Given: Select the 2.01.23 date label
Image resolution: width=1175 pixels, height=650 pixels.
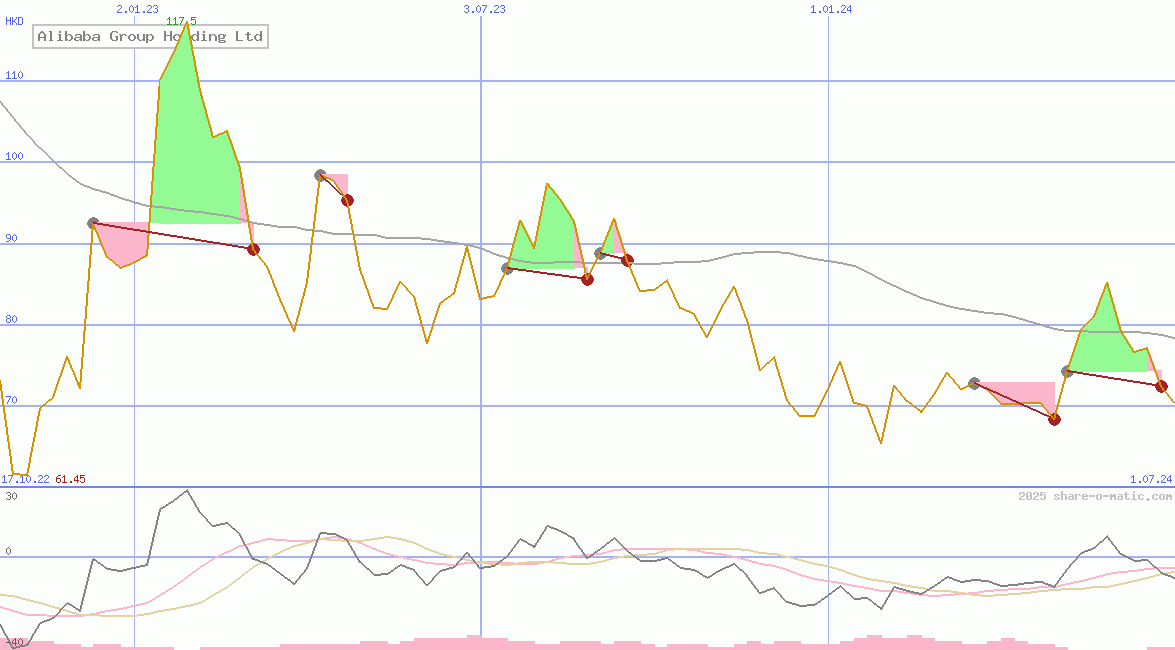Looking at the screenshot, I should pos(137,9).
